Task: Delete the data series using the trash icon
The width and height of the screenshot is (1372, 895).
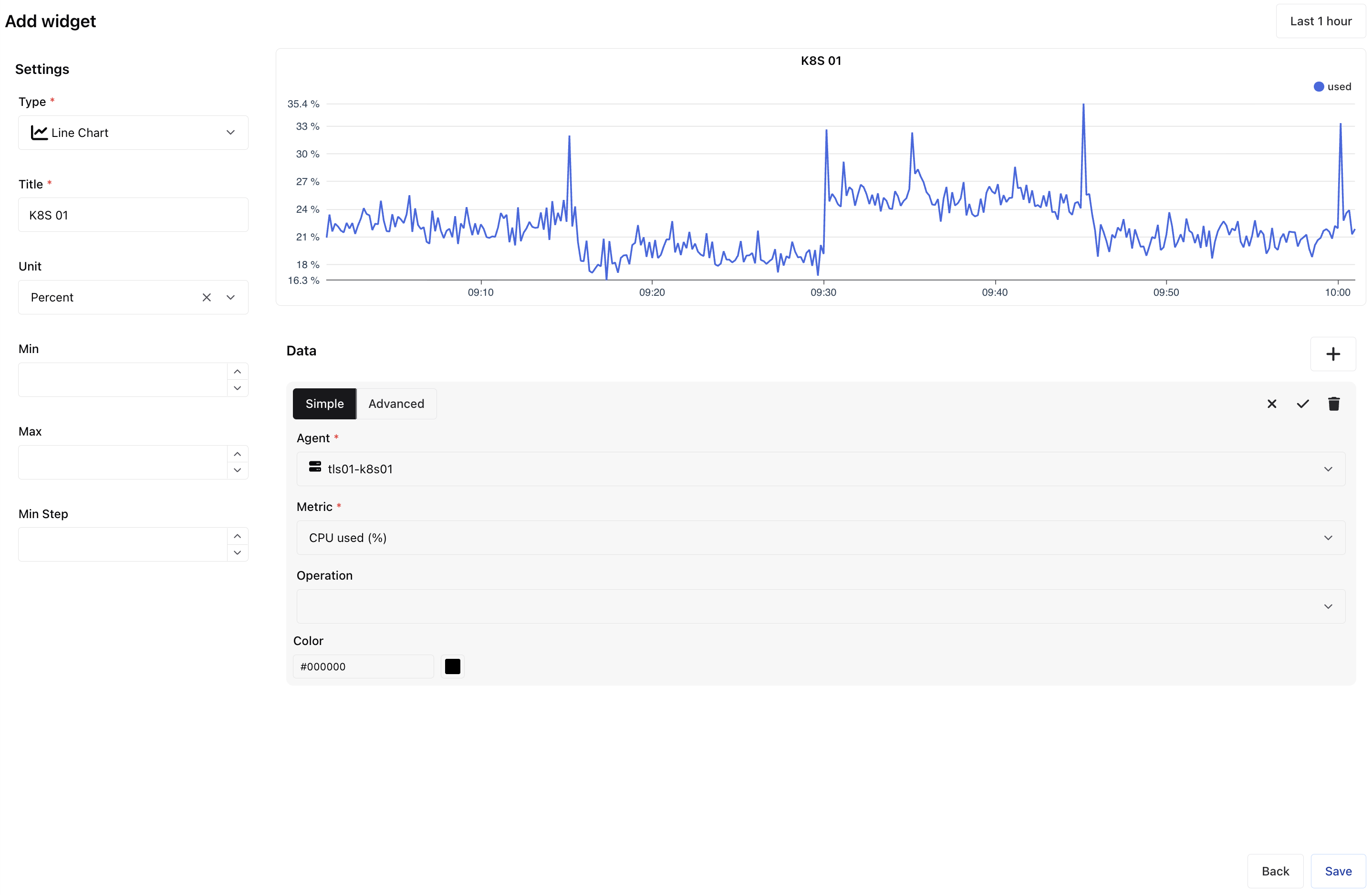Action: point(1334,404)
